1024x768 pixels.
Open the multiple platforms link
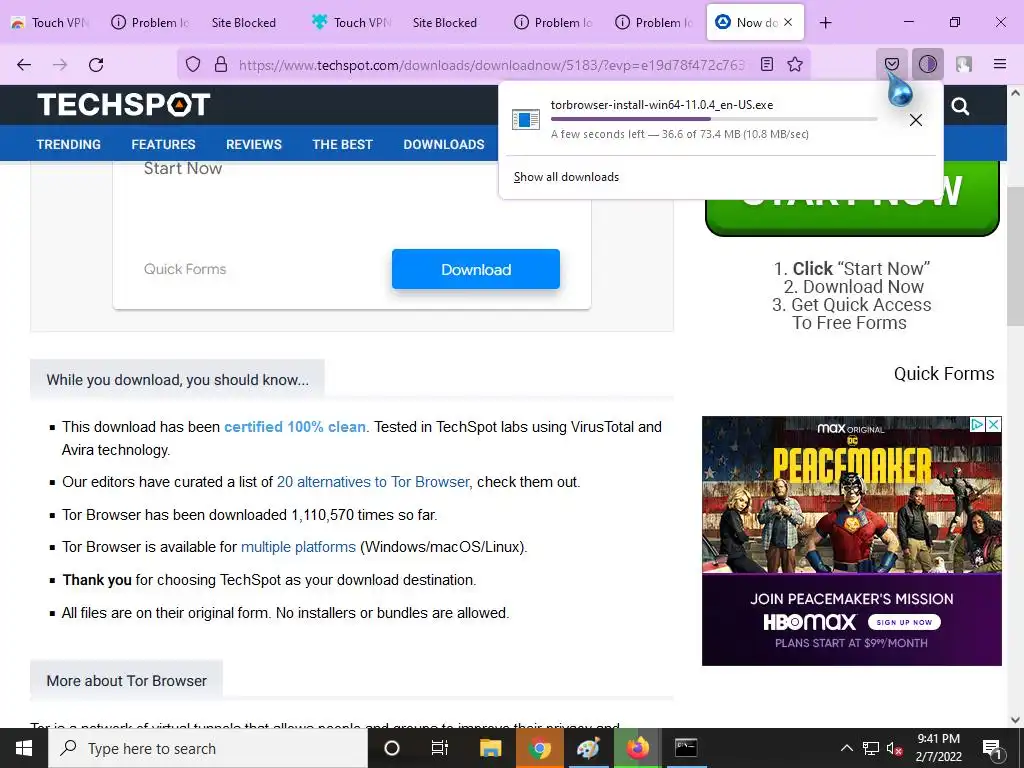click(x=298, y=547)
